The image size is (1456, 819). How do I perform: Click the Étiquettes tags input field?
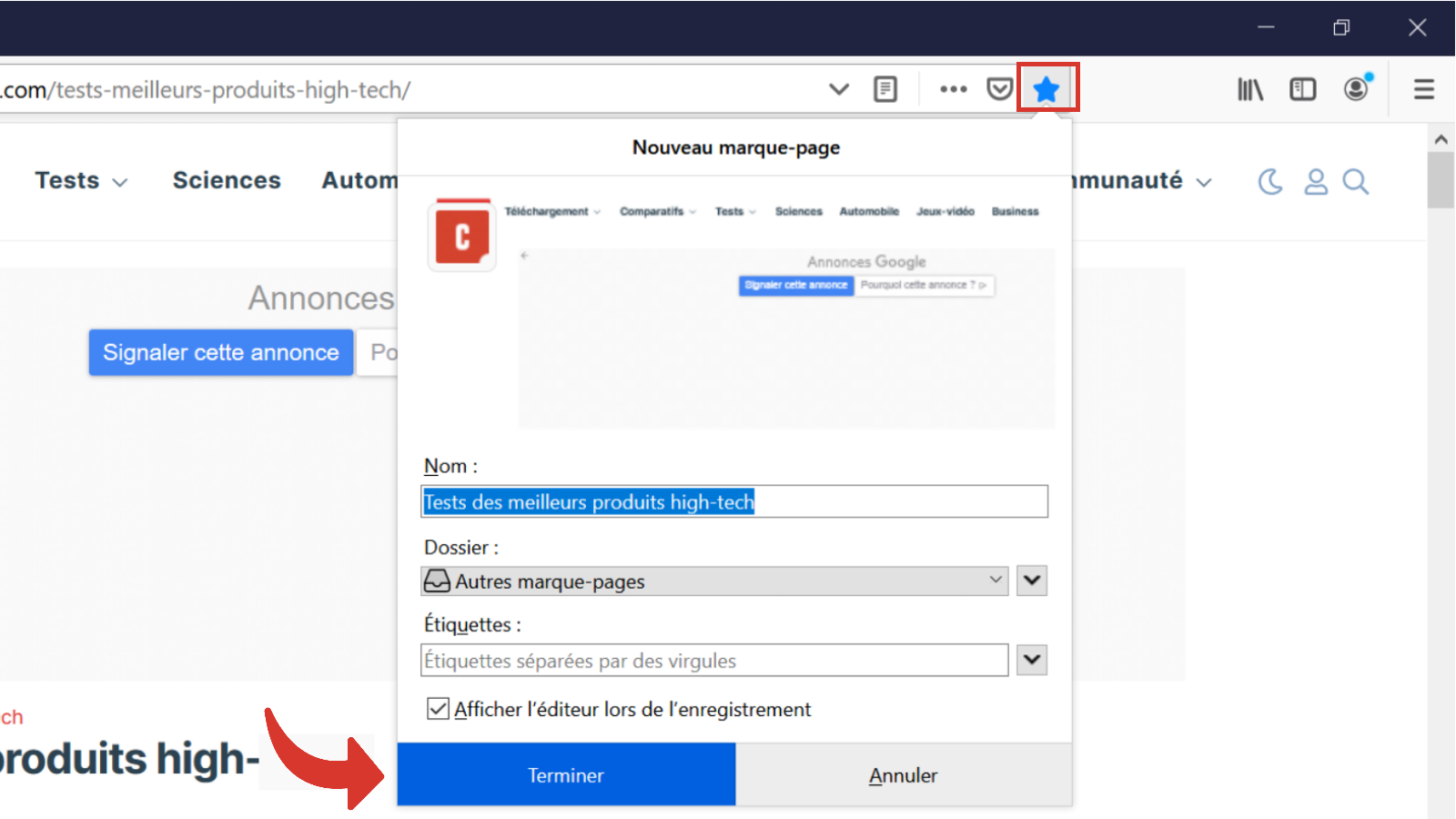714,661
